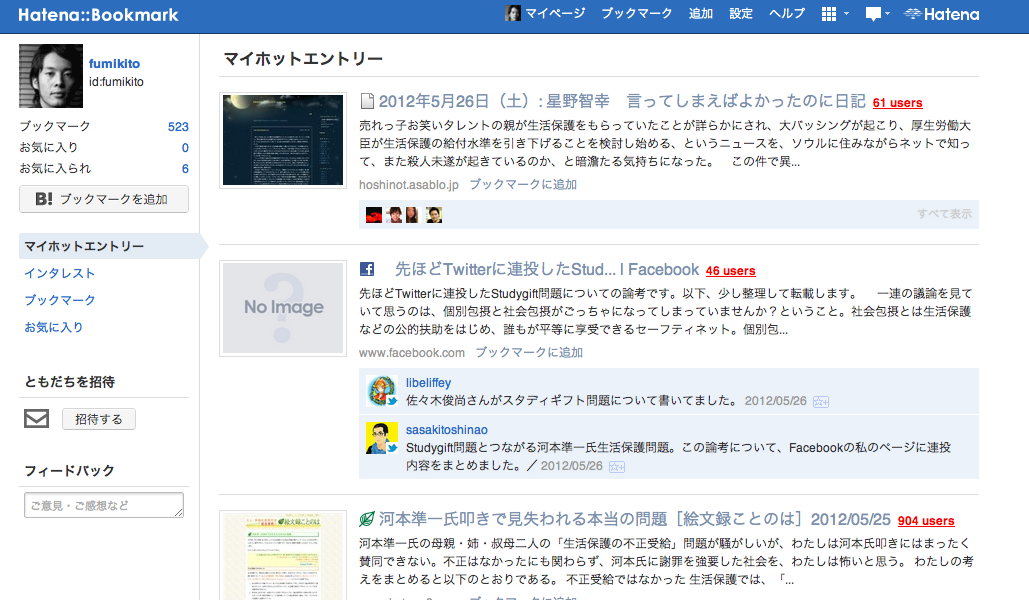Open the services grid icon in header
Image resolution: width=1029 pixels, height=600 pixels.
(x=828, y=14)
